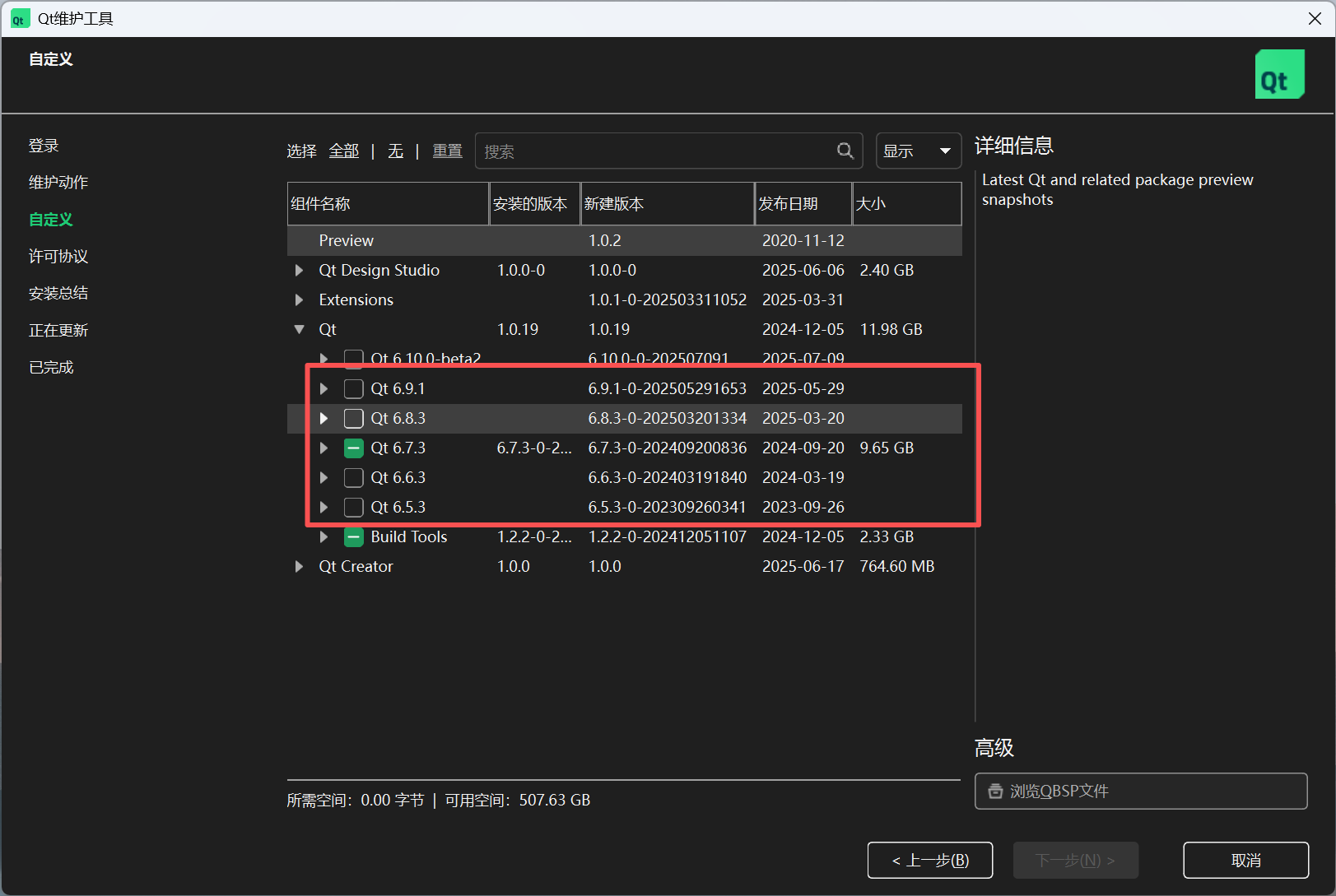Sort by 发布日期 column header

(803, 203)
